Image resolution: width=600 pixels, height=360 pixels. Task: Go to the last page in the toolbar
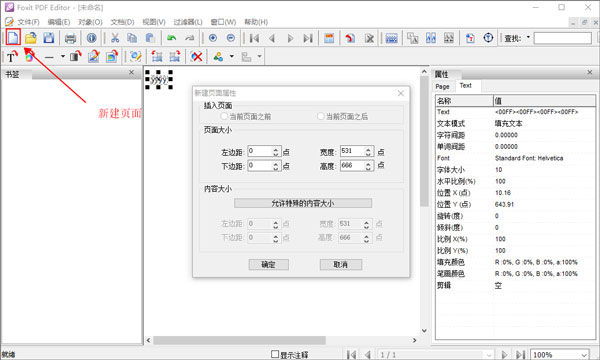[308, 38]
